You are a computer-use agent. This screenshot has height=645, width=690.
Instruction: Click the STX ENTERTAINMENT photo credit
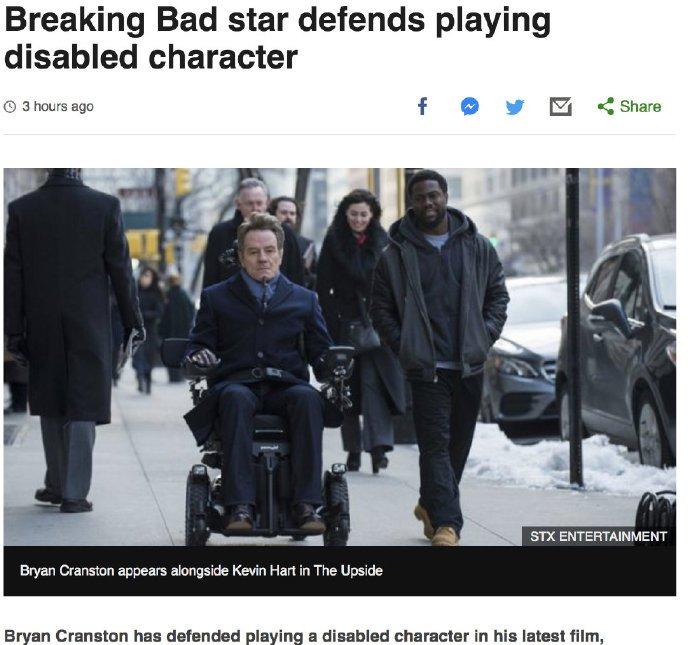tap(598, 536)
